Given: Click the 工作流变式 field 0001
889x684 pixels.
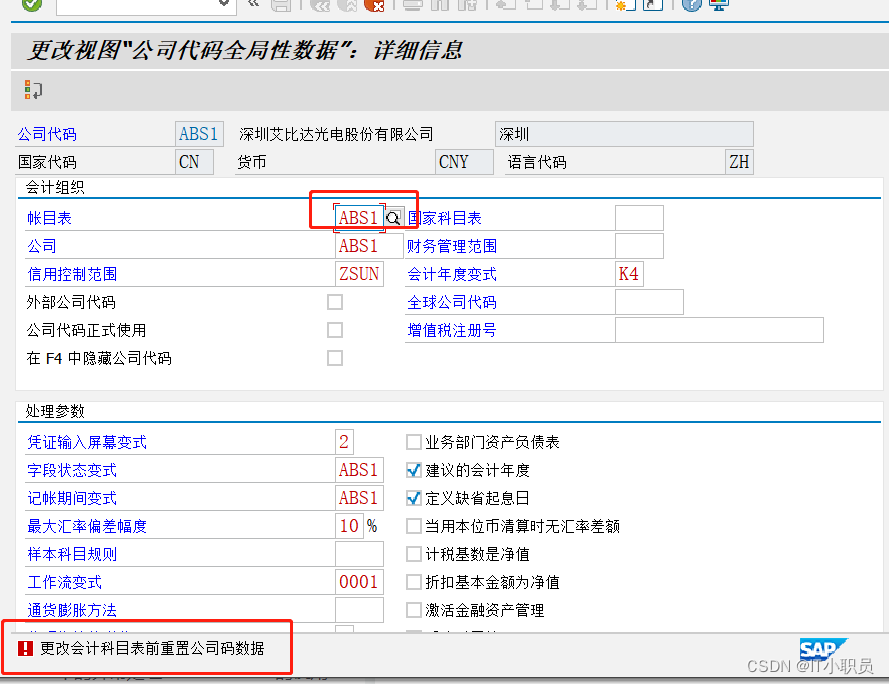Looking at the screenshot, I should (359, 582).
